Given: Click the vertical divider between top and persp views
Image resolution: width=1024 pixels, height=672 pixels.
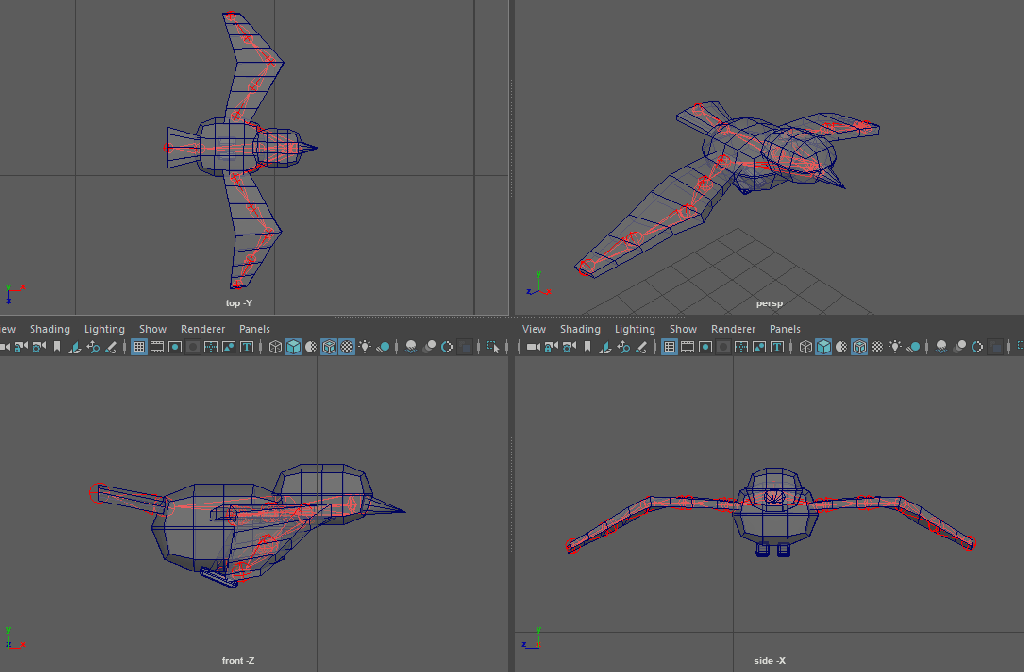Looking at the screenshot, I should click(x=511, y=150).
